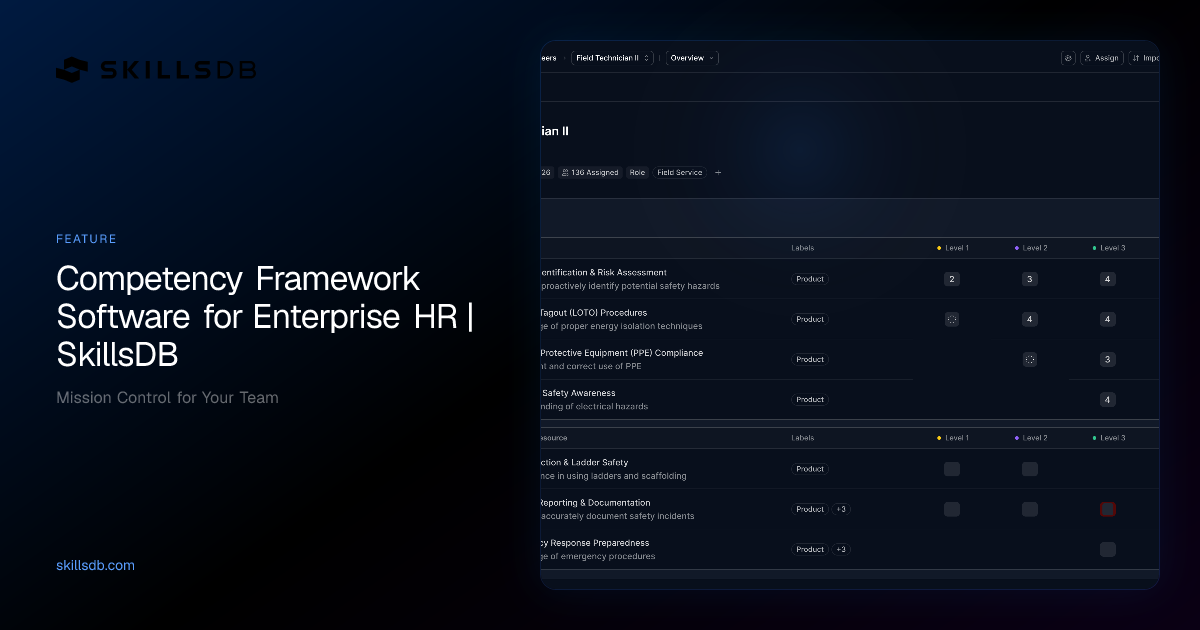The image size is (1200, 630).
Task: Select Level 2 value 3 for Risk Assessment
Action: tap(1030, 279)
